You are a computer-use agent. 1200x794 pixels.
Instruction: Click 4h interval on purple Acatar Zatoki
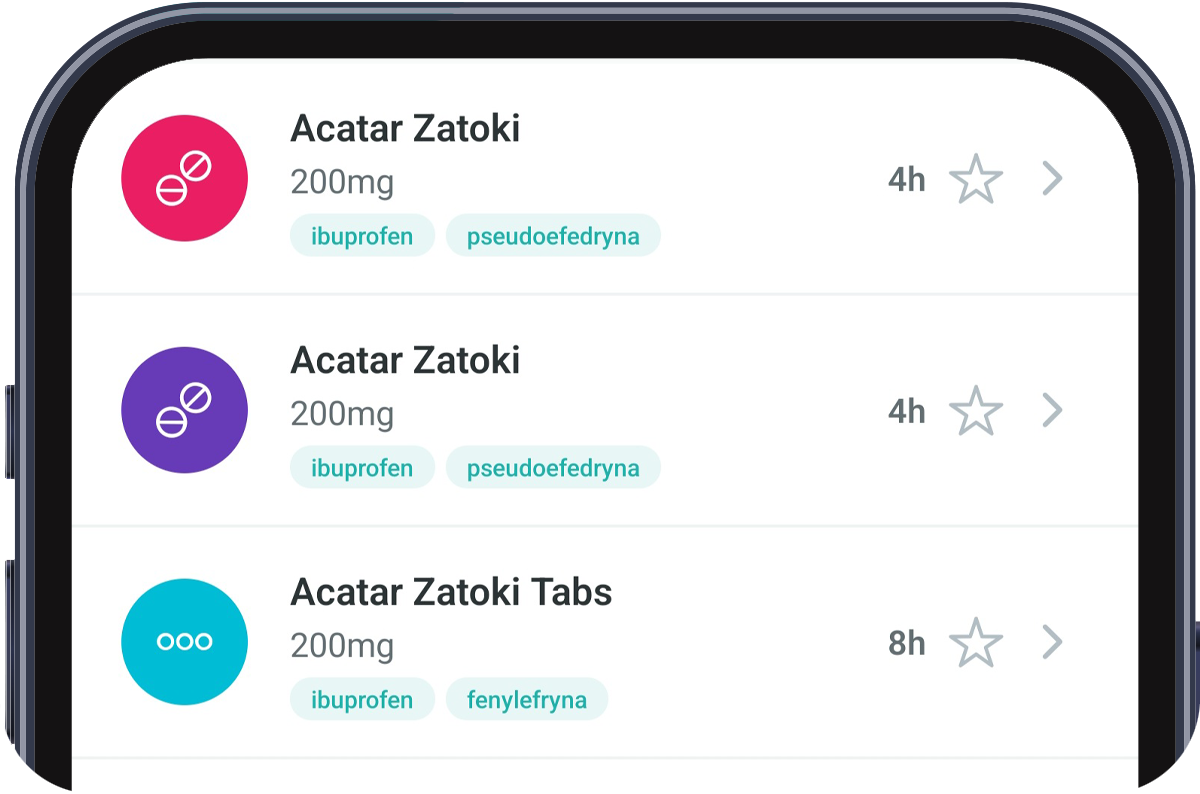click(906, 411)
